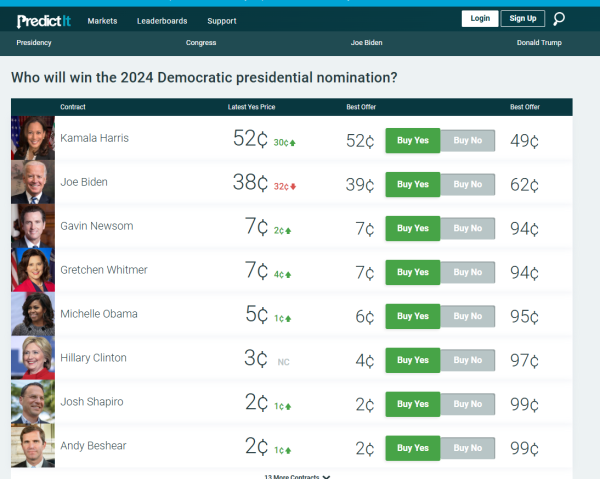
Task: Select the Gavin Newsom contract name
Action: click(x=97, y=226)
